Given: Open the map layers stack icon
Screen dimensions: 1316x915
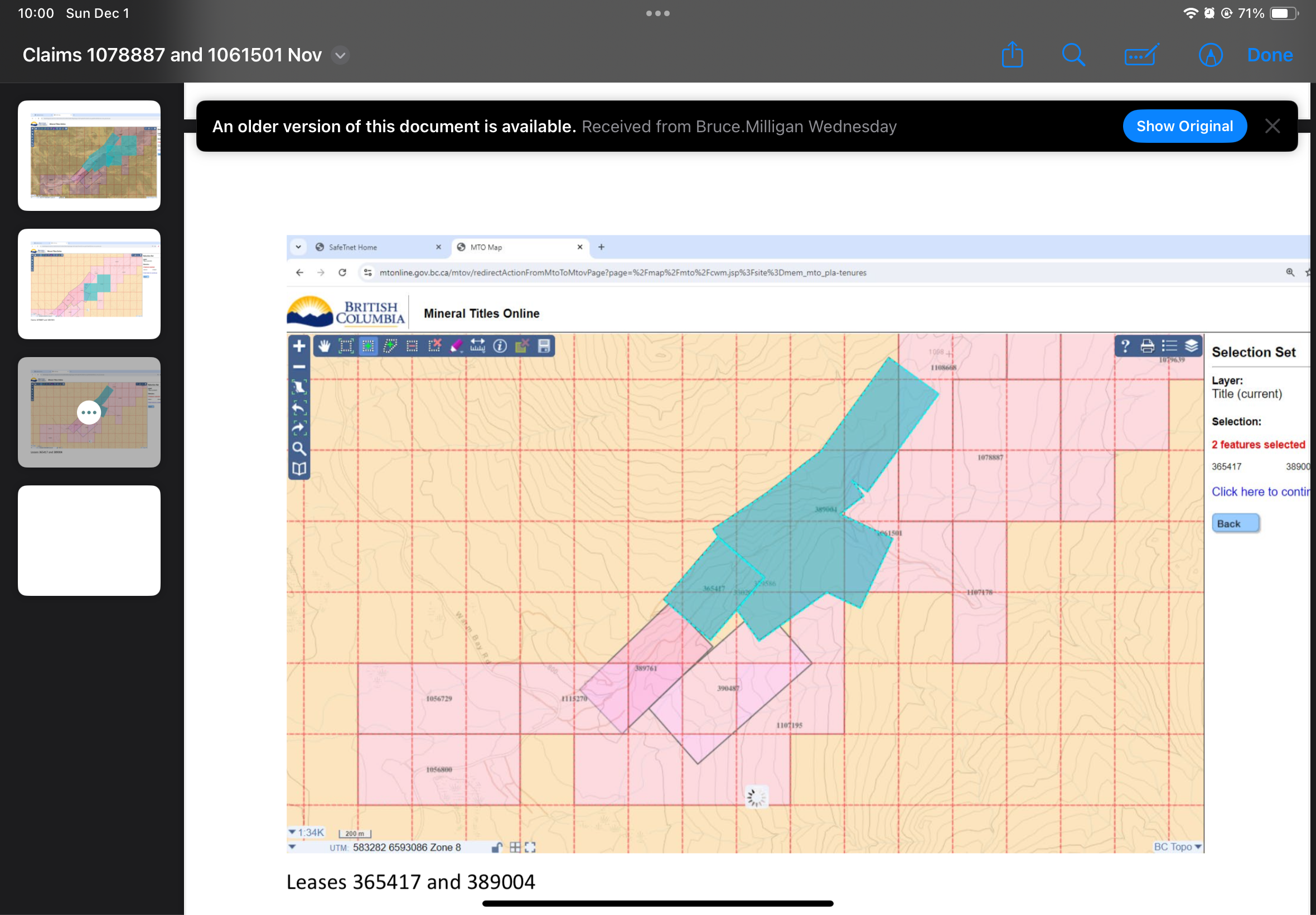Looking at the screenshot, I should (1191, 346).
